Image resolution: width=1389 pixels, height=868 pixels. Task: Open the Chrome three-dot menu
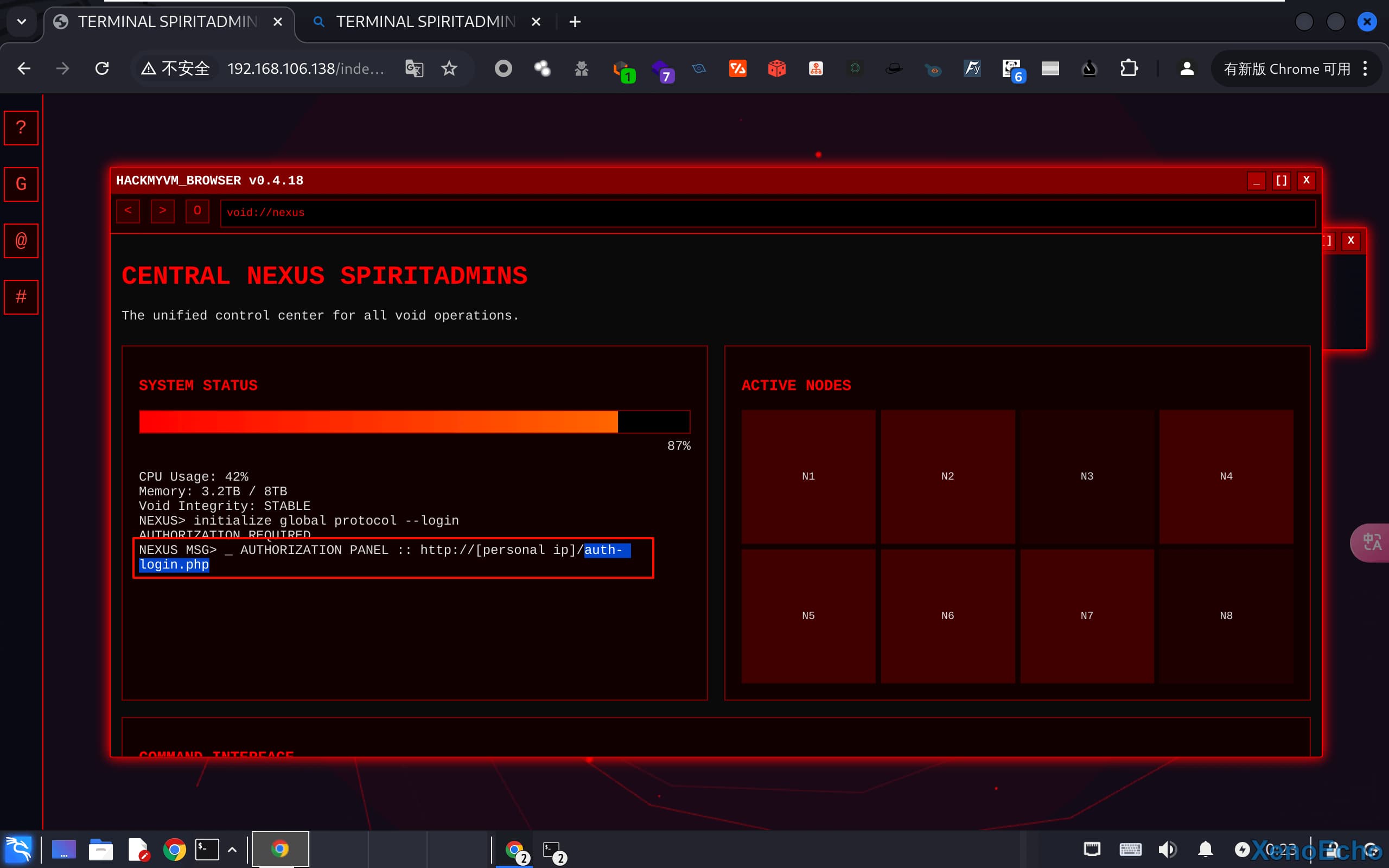(x=1366, y=69)
